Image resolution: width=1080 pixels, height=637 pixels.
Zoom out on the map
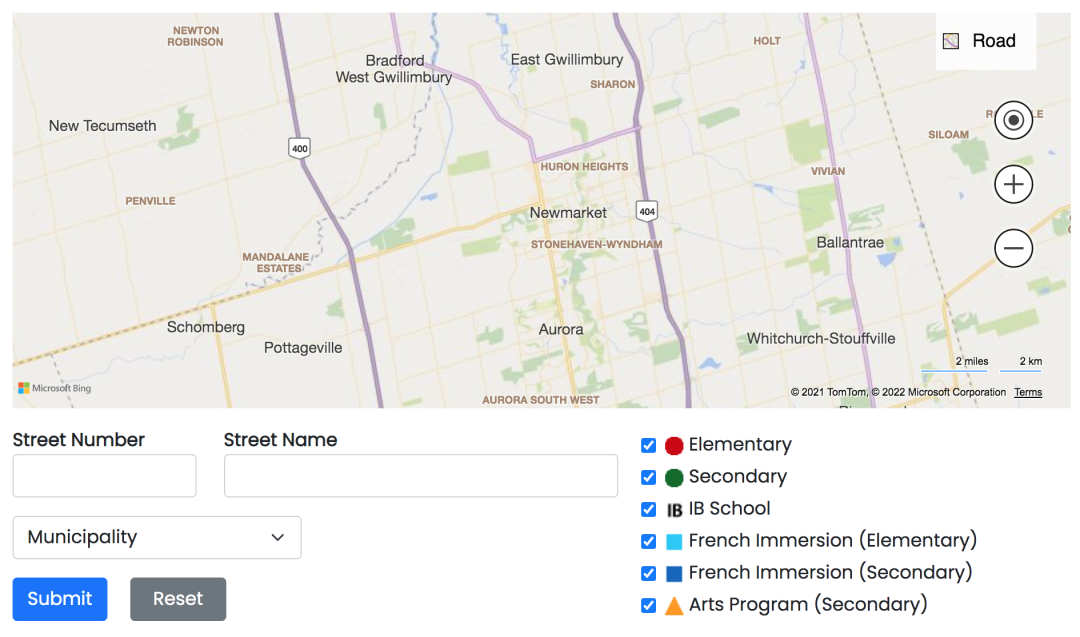pyautogui.click(x=1013, y=248)
